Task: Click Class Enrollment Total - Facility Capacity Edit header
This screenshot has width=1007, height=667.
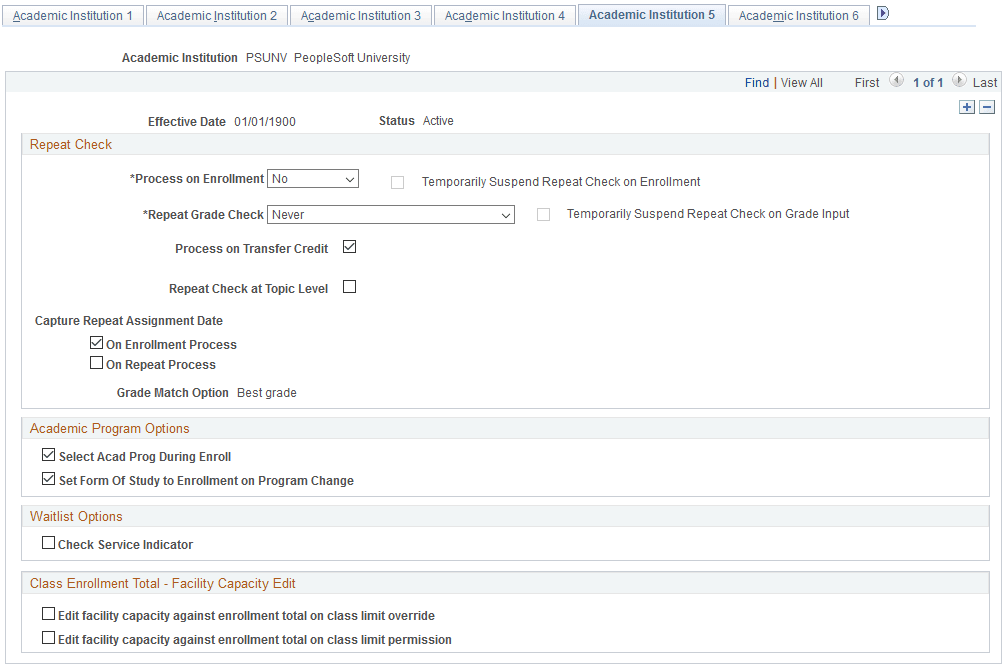Action: pos(162,584)
